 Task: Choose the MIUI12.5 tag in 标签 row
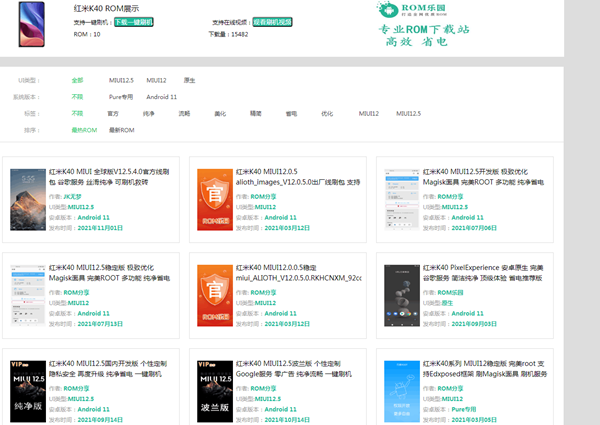[408, 113]
